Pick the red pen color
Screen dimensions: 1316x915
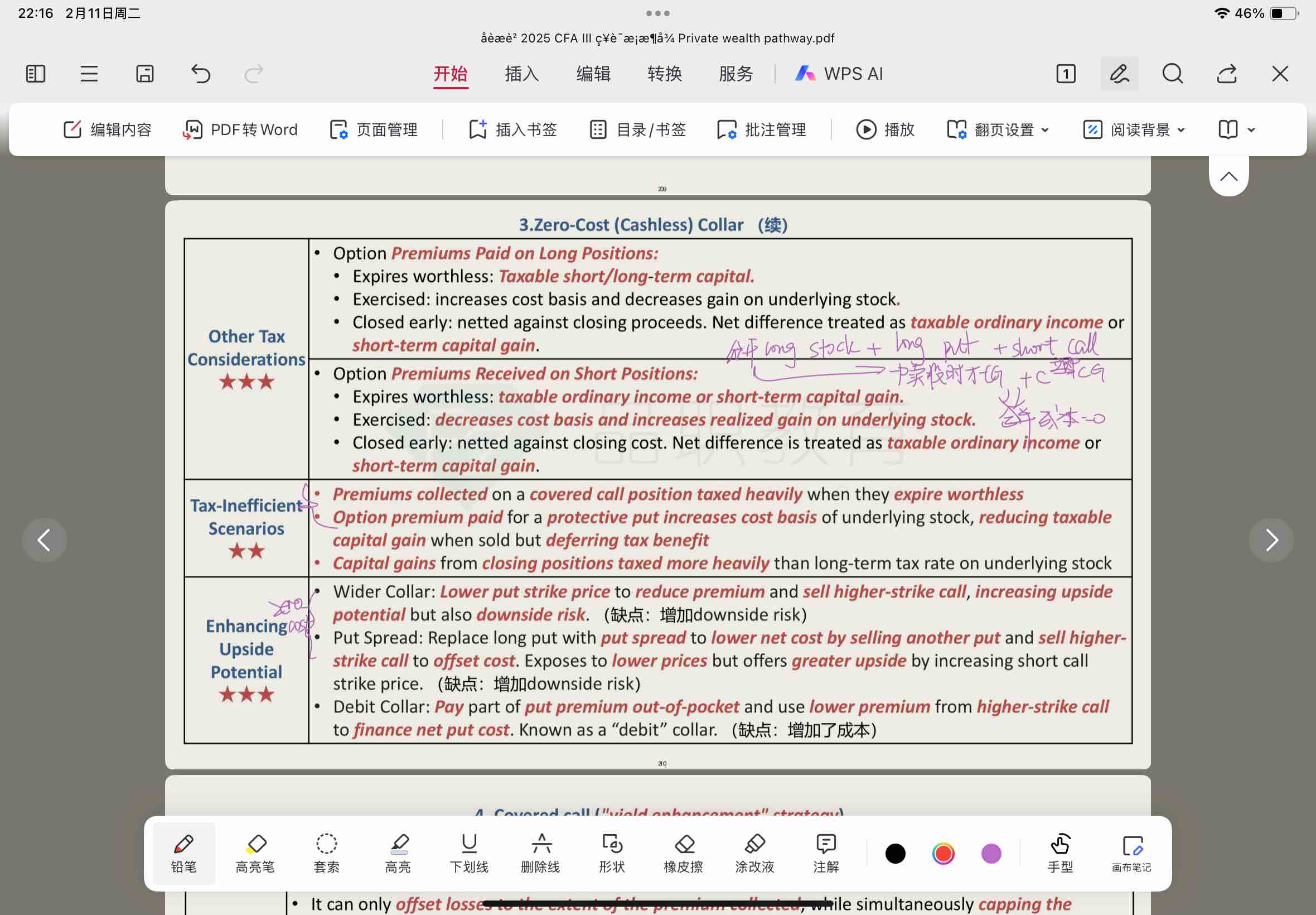[x=943, y=854]
